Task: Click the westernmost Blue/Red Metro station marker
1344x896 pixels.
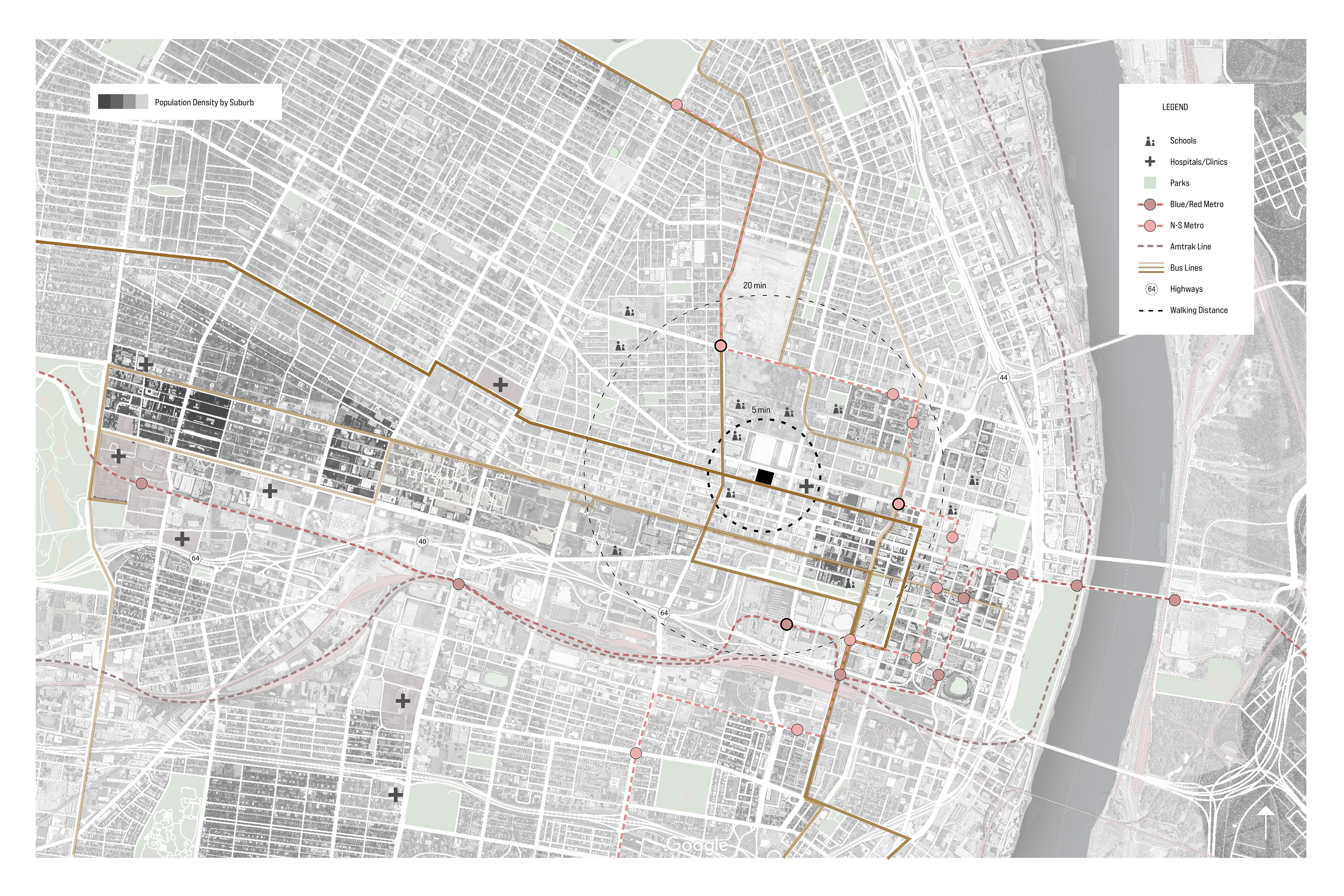Action: pos(142,484)
